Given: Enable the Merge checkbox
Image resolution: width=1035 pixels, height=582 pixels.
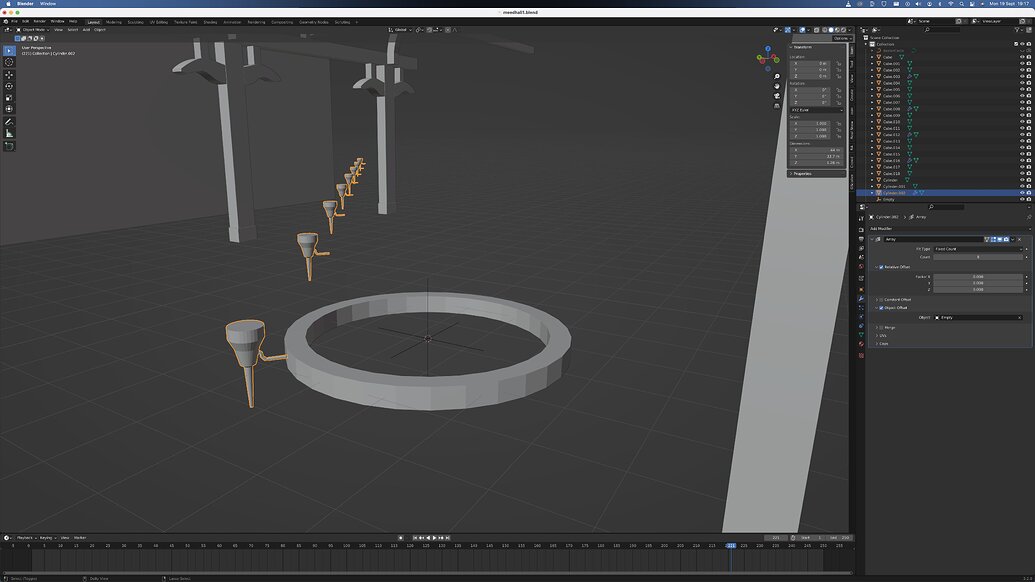Looking at the screenshot, I should coord(881,327).
